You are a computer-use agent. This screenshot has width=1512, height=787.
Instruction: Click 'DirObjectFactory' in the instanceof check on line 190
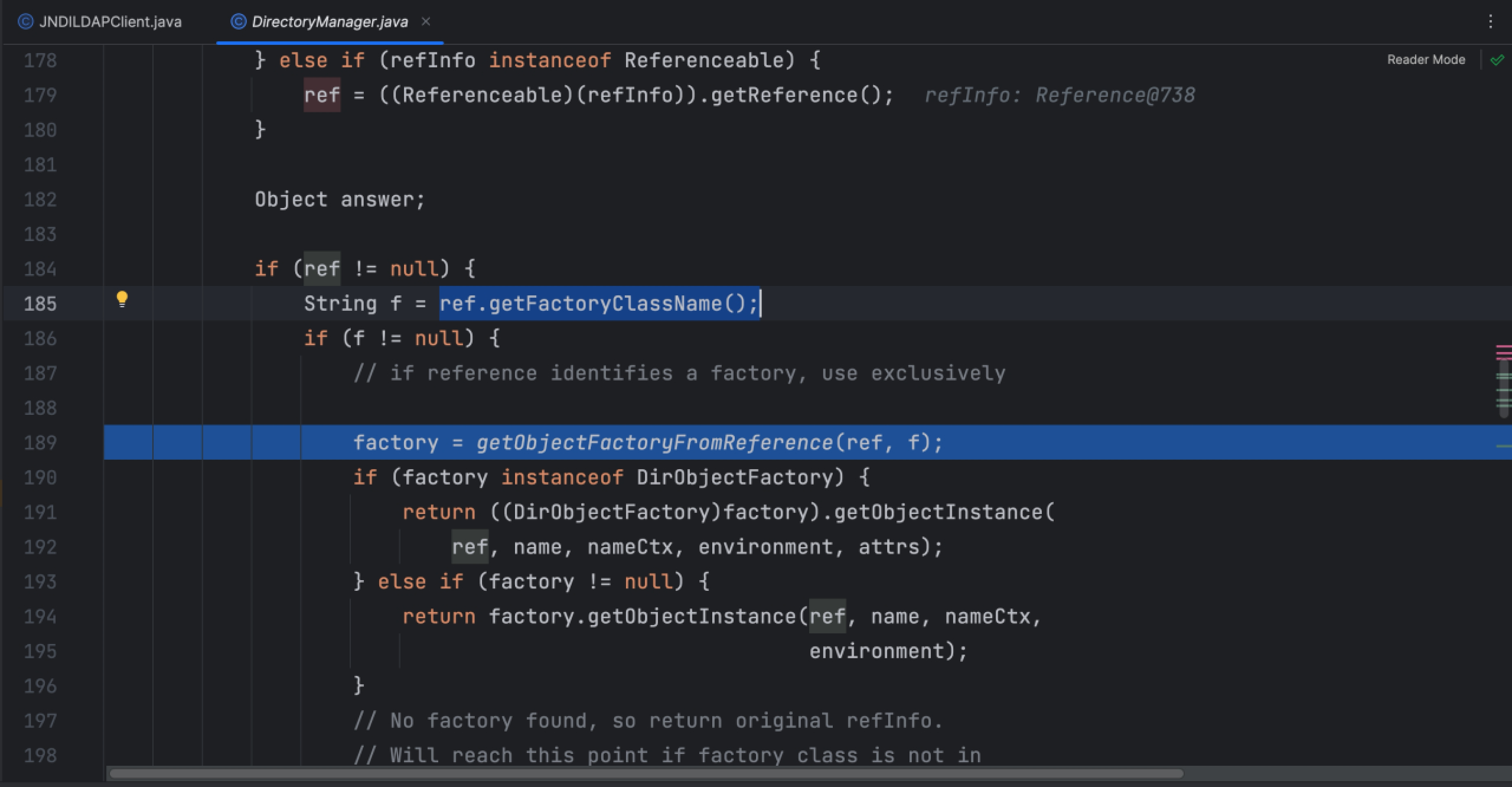click(735, 477)
